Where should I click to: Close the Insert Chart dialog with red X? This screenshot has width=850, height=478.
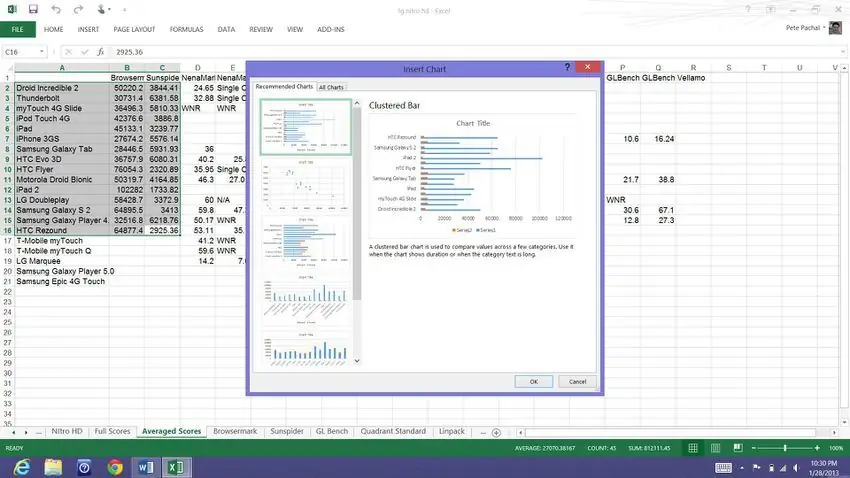pyautogui.click(x=588, y=67)
